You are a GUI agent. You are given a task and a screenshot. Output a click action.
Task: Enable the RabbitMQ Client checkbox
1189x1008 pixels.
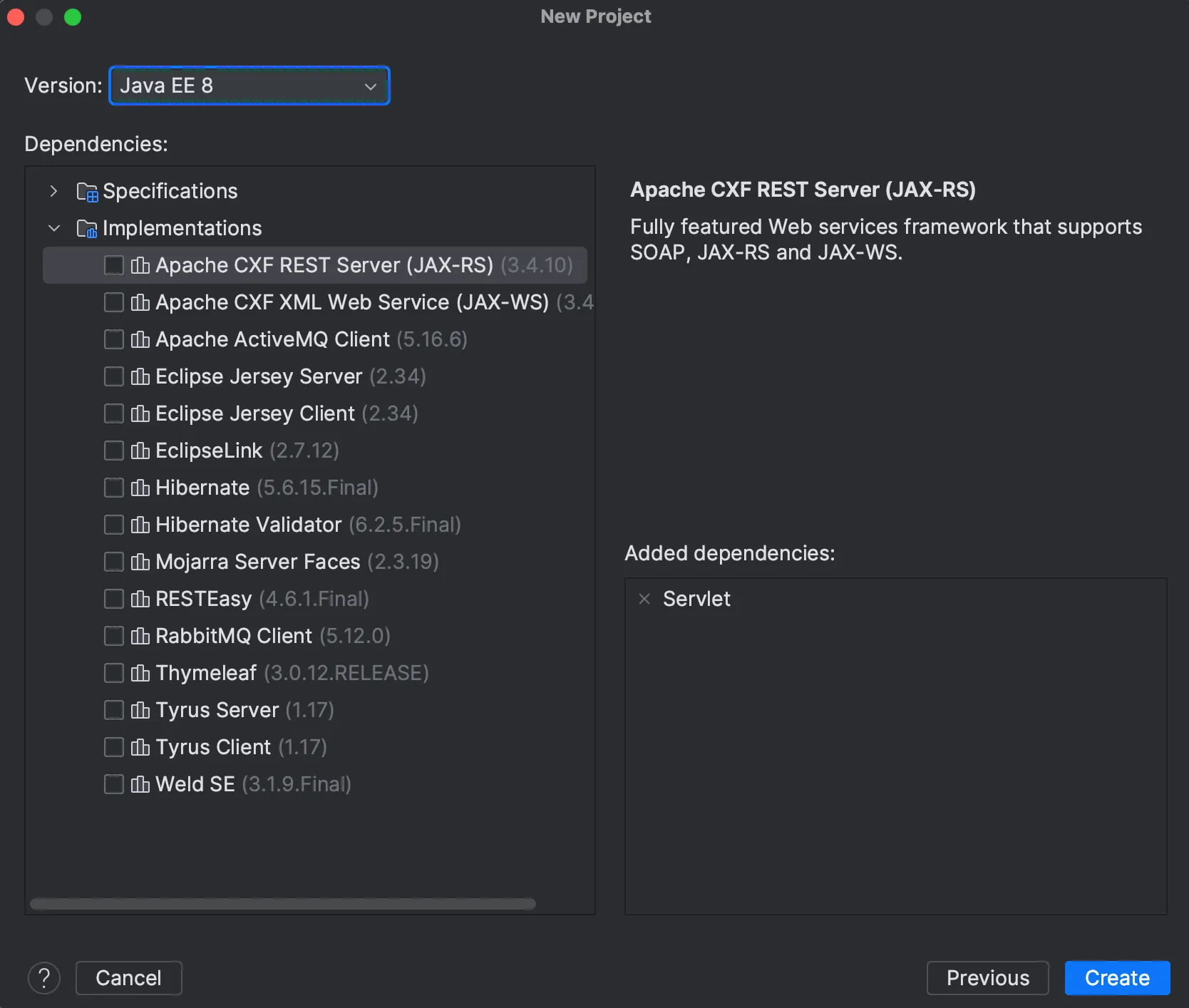click(x=114, y=636)
